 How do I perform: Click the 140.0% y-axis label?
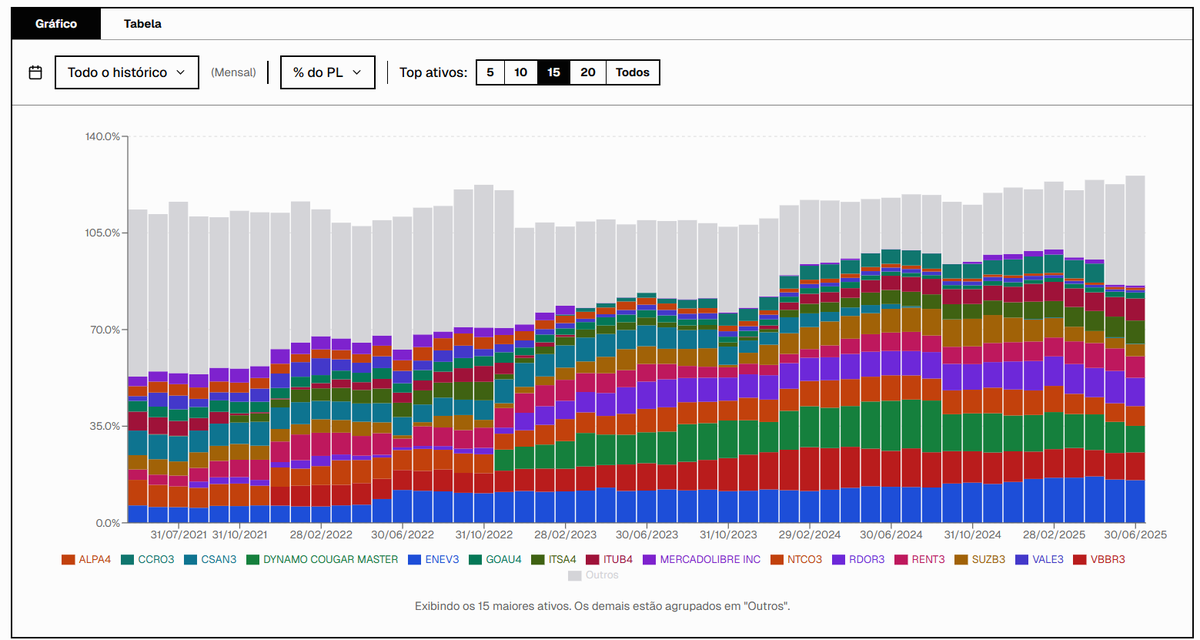click(102, 136)
